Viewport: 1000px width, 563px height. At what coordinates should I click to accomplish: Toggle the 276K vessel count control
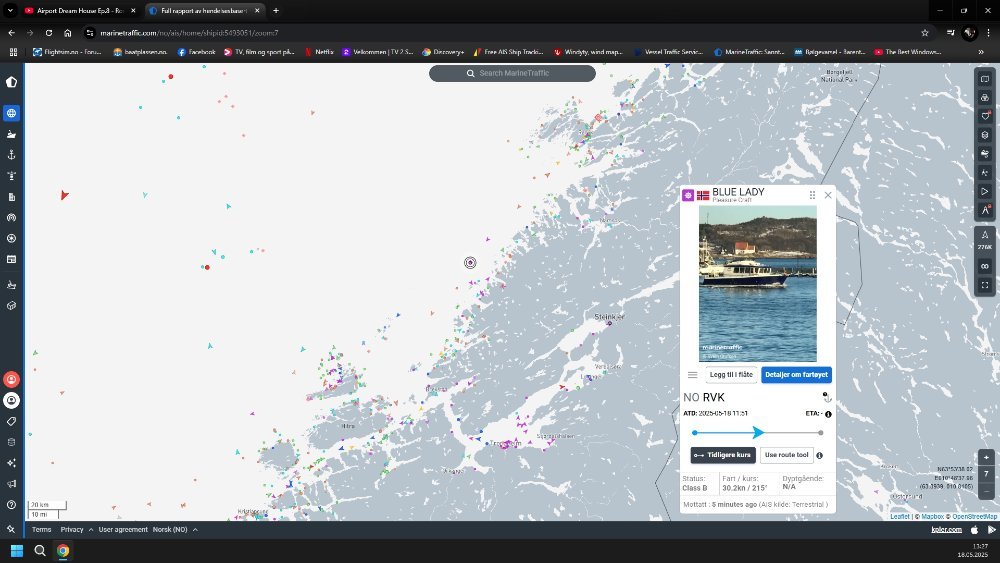985,240
